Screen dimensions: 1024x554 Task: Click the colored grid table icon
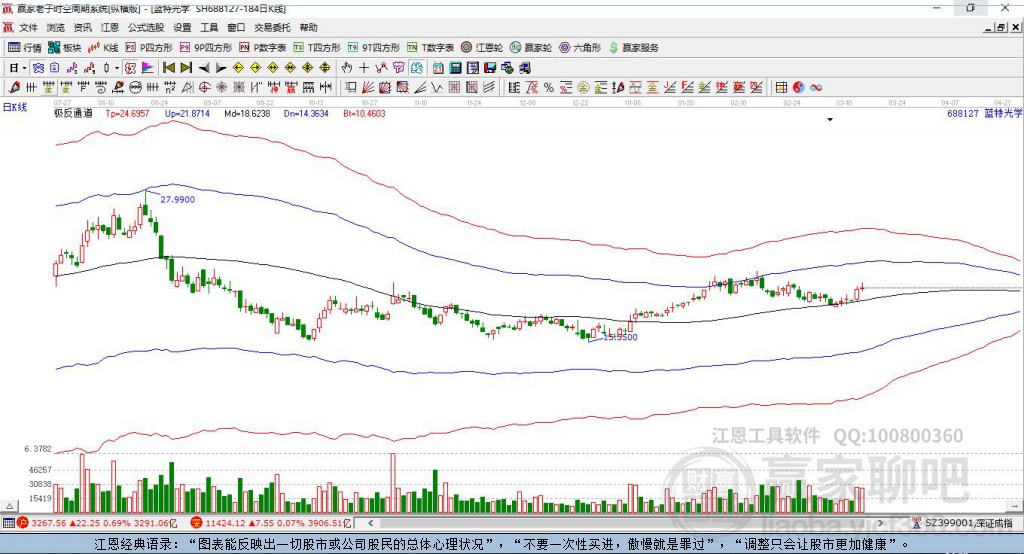coord(781,87)
